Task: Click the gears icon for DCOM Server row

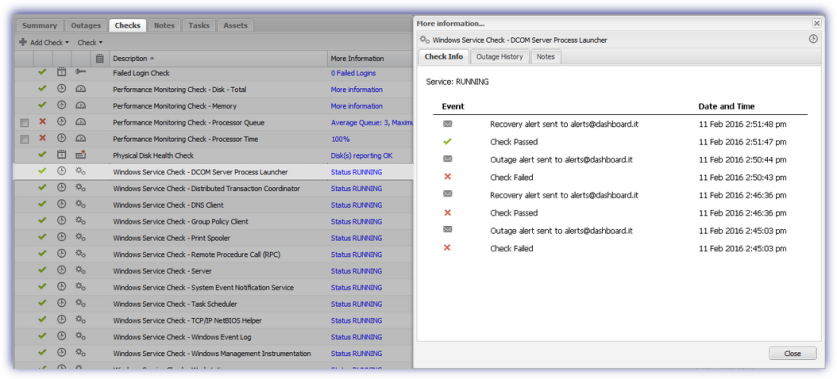Action: pyautogui.click(x=81, y=171)
